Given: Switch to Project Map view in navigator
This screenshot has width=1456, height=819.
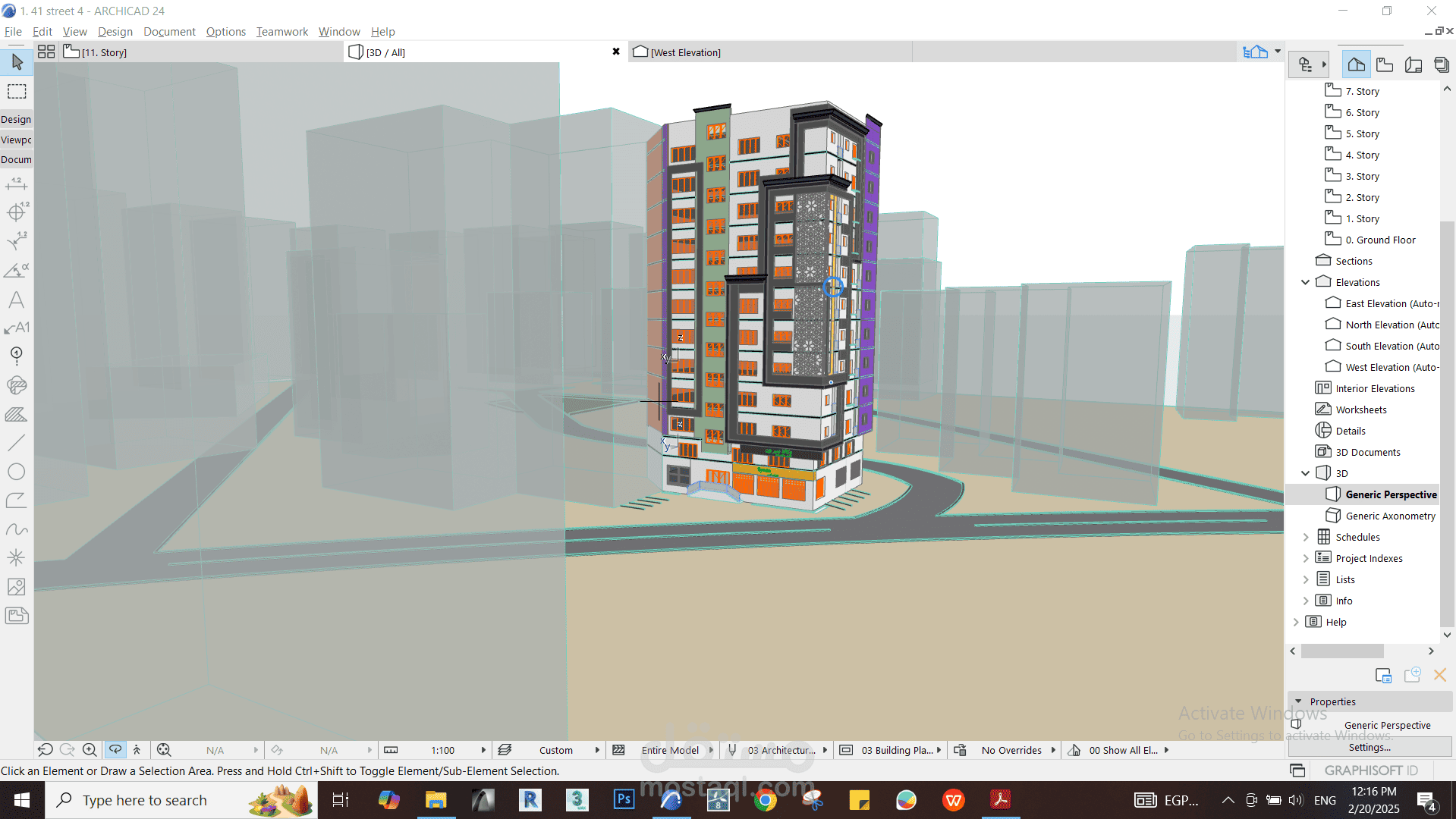Looking at the screenshot, I should 1356,65.
